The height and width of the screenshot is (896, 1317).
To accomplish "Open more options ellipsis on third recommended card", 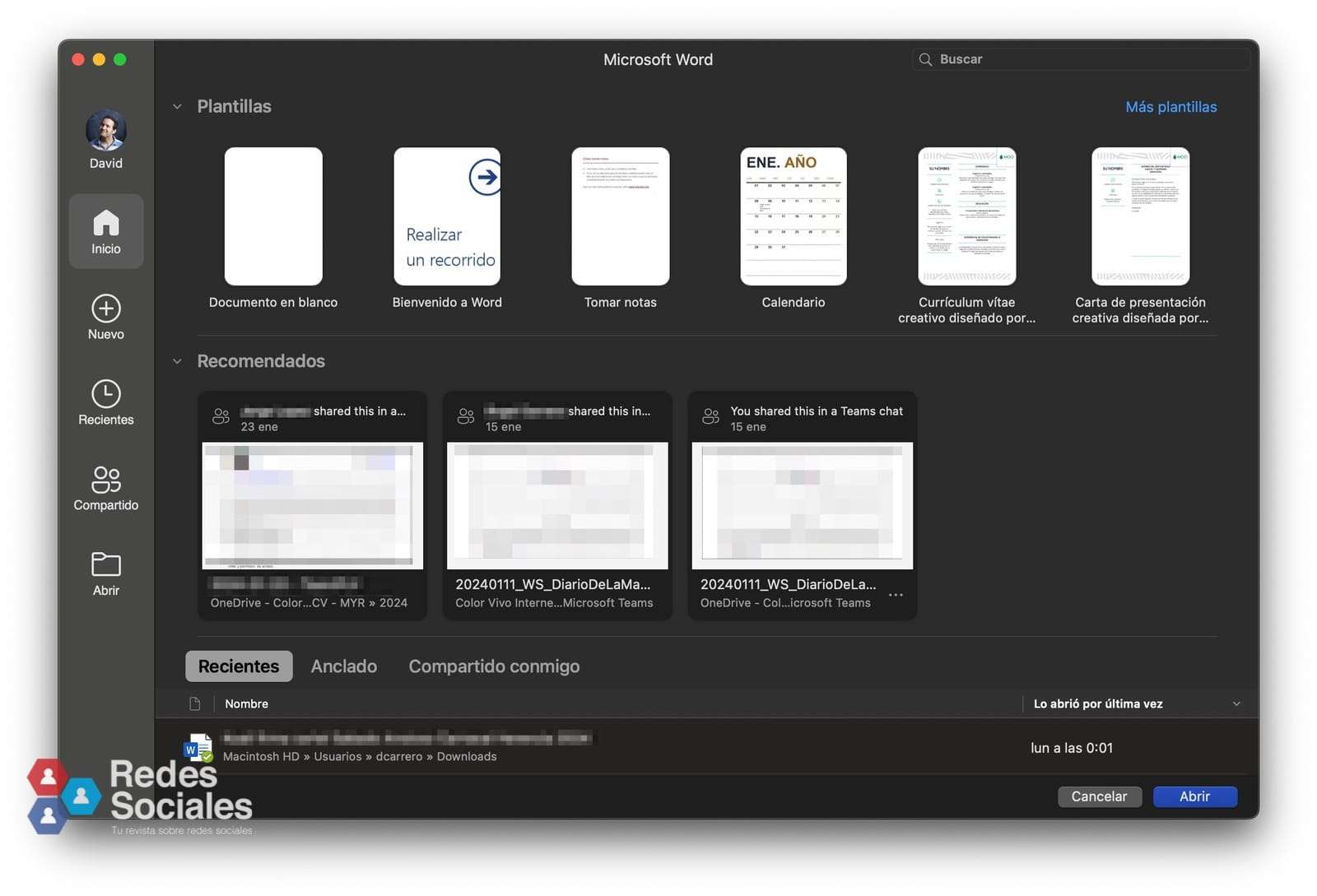I will [896, 594].
